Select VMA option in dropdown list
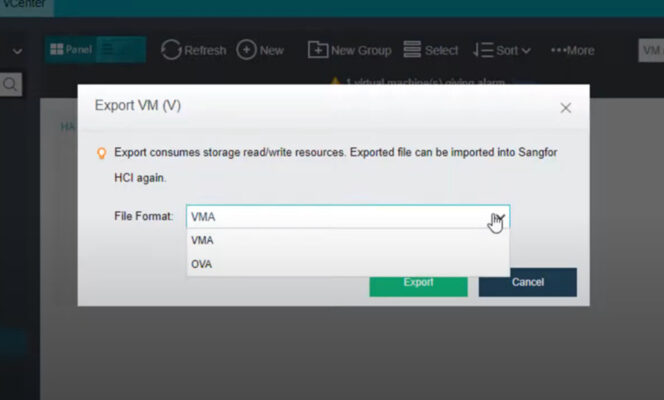 click(348, 240)
